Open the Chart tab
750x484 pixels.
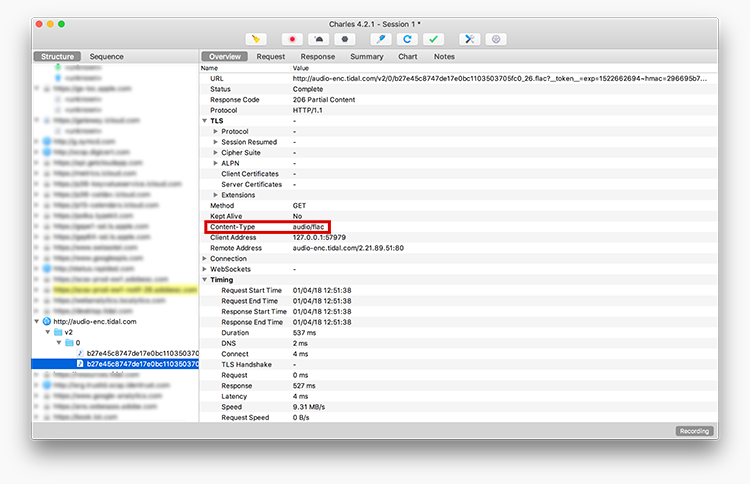tap(408, 56)
